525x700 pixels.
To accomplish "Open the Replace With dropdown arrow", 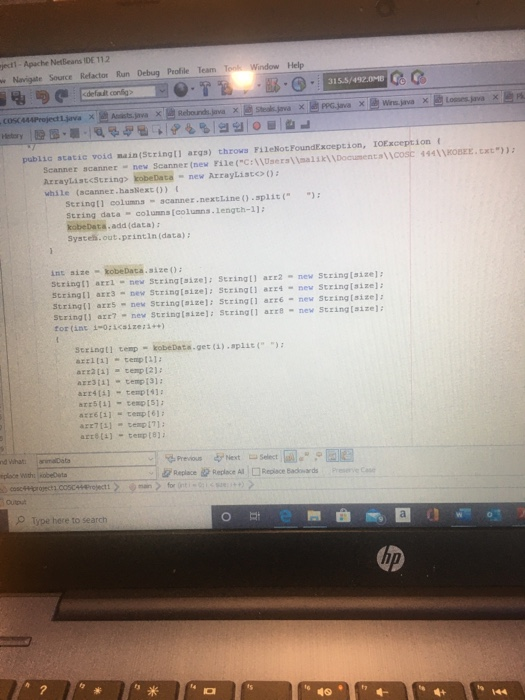I will point(151,473).
